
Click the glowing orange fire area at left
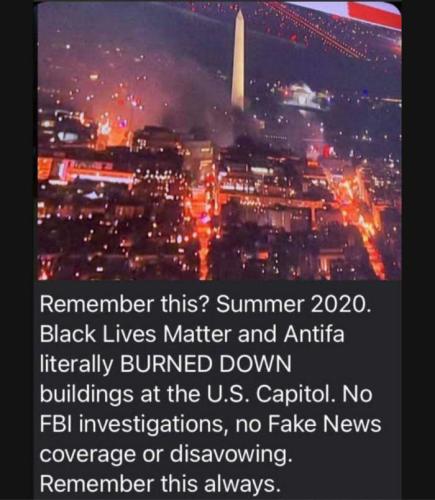110,132
